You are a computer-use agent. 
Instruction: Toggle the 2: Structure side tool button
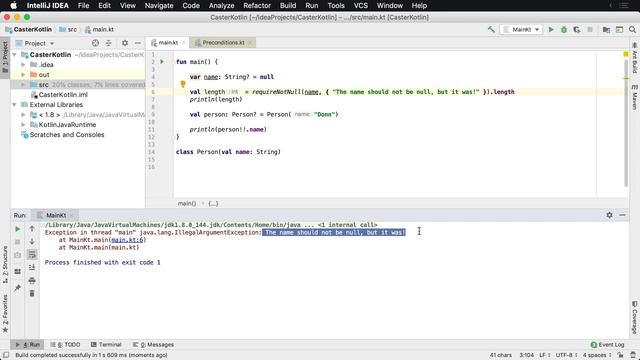coord(5,264)
